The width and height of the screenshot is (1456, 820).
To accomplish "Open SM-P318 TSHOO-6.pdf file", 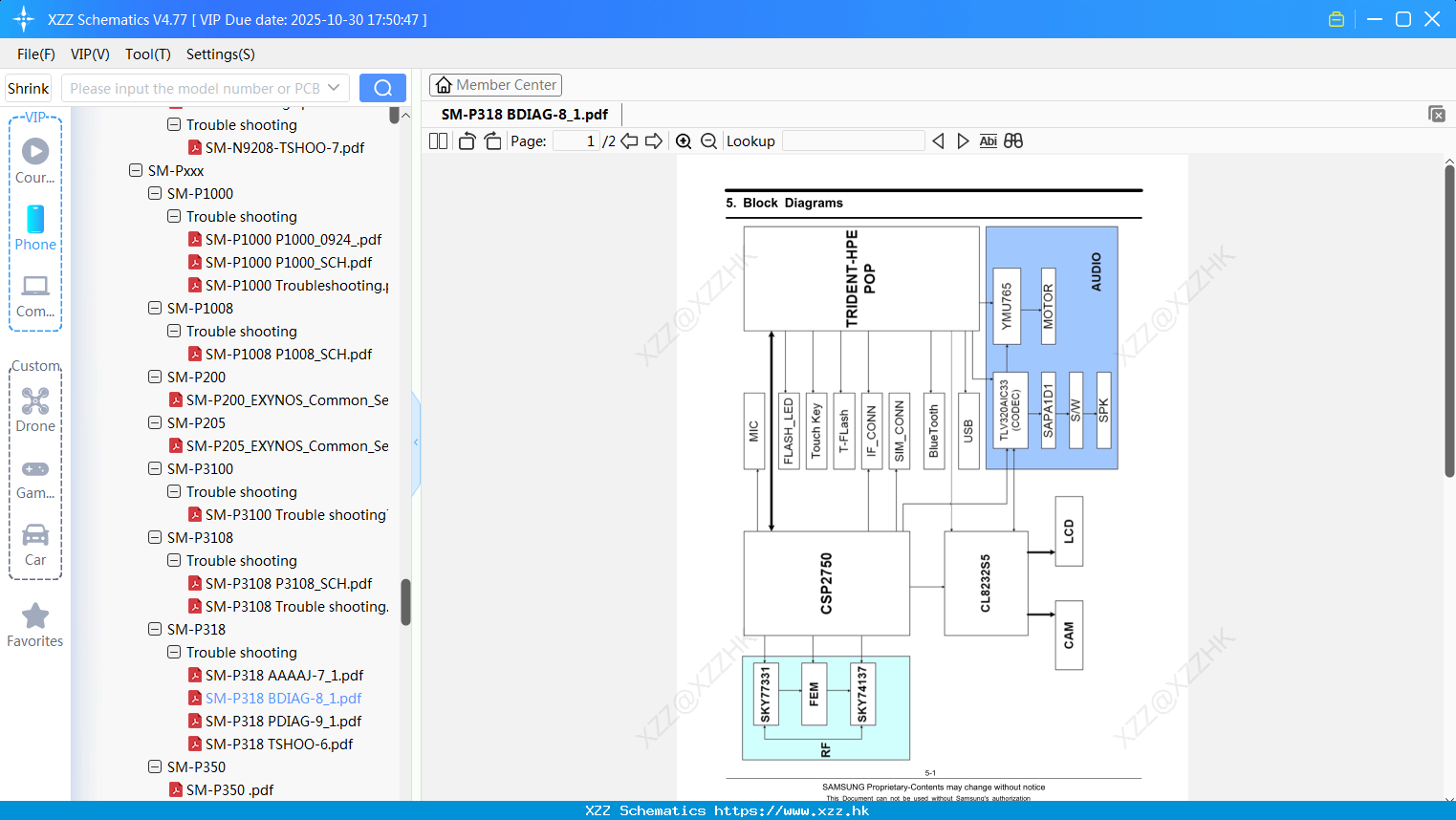I will (x=279, y=744).
